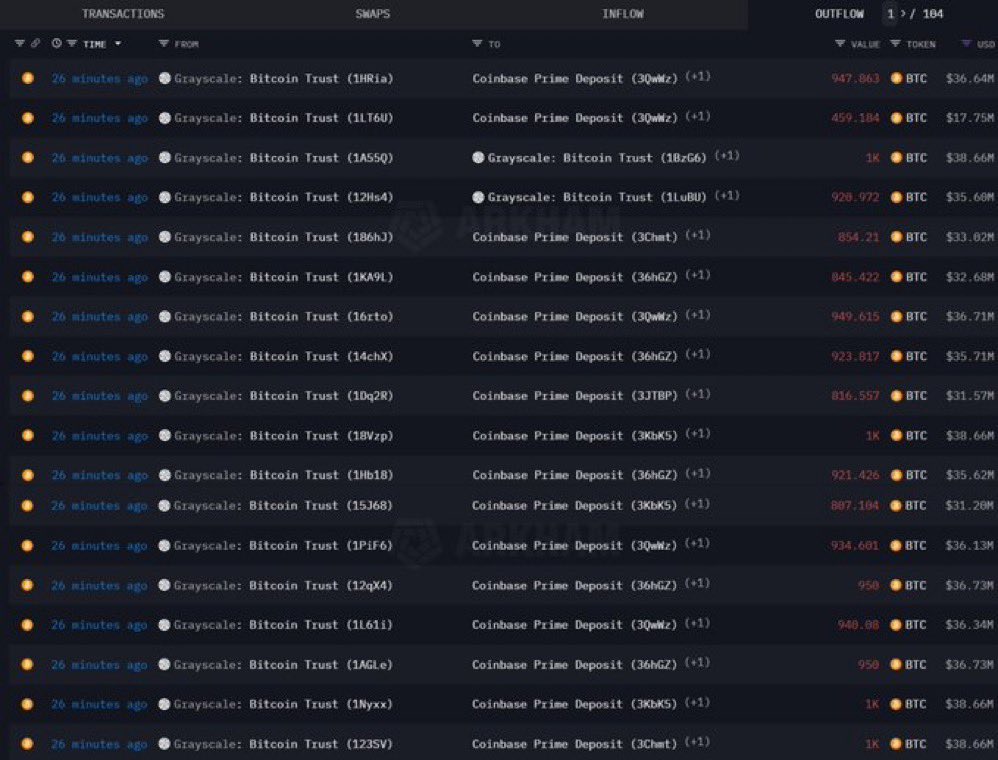Open '26 minutes ago' link in 1PiF6 row
This screenshot has width=998, height=760.
(99, 545)
